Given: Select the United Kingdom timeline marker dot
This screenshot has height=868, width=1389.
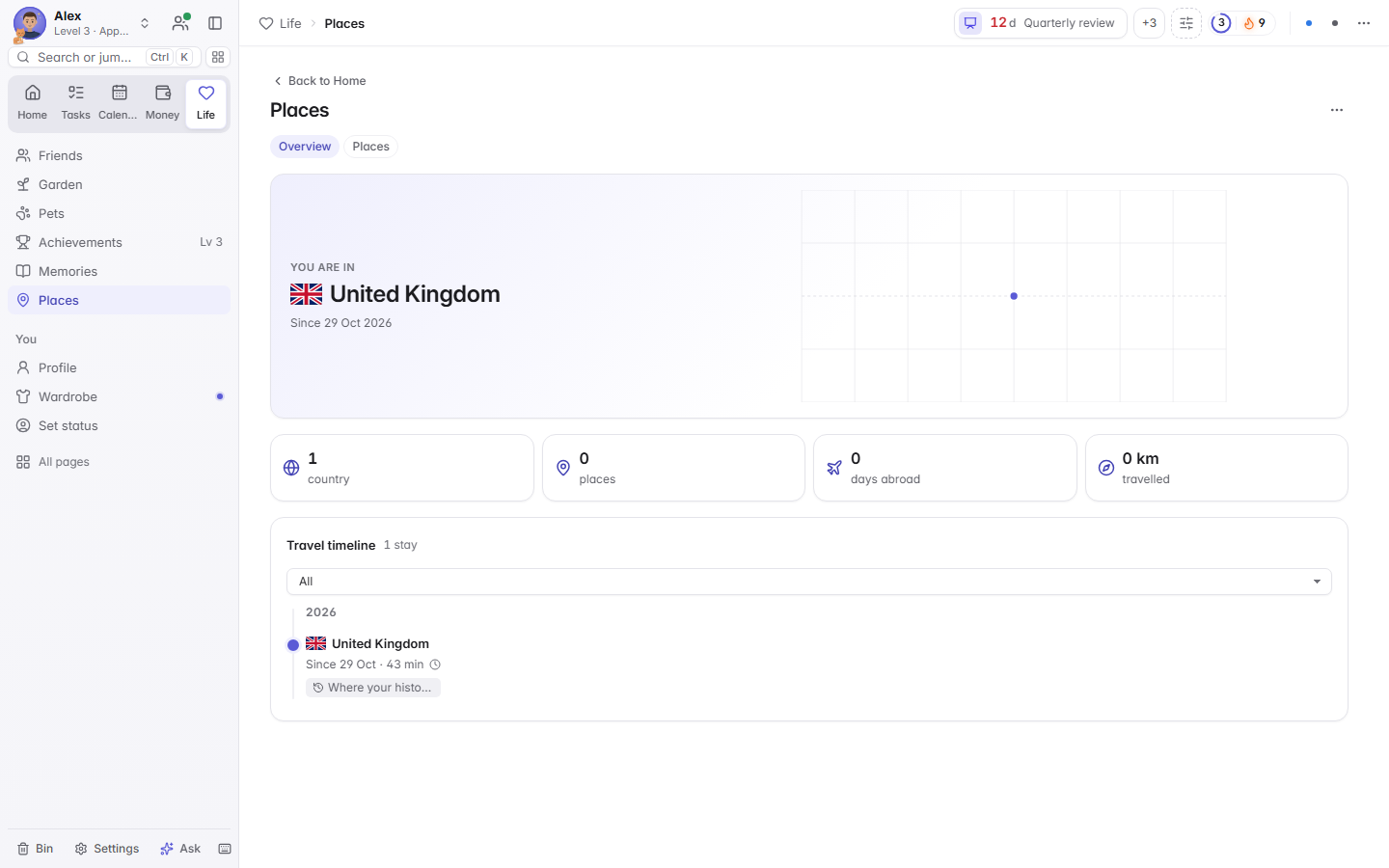Looking at the screenshot, I should click(293, 645).
